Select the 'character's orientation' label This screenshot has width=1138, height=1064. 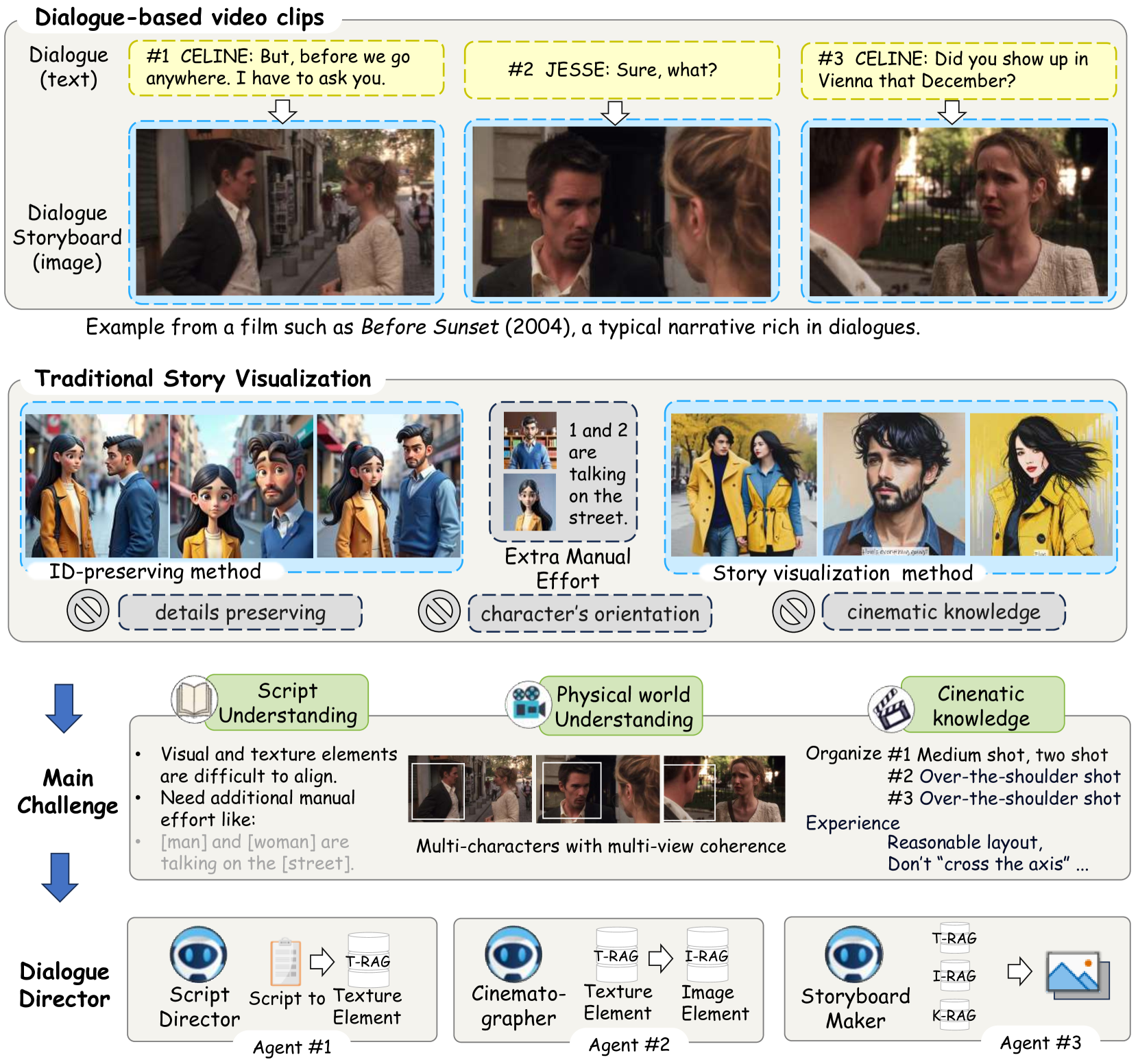[x=590, y=613]
